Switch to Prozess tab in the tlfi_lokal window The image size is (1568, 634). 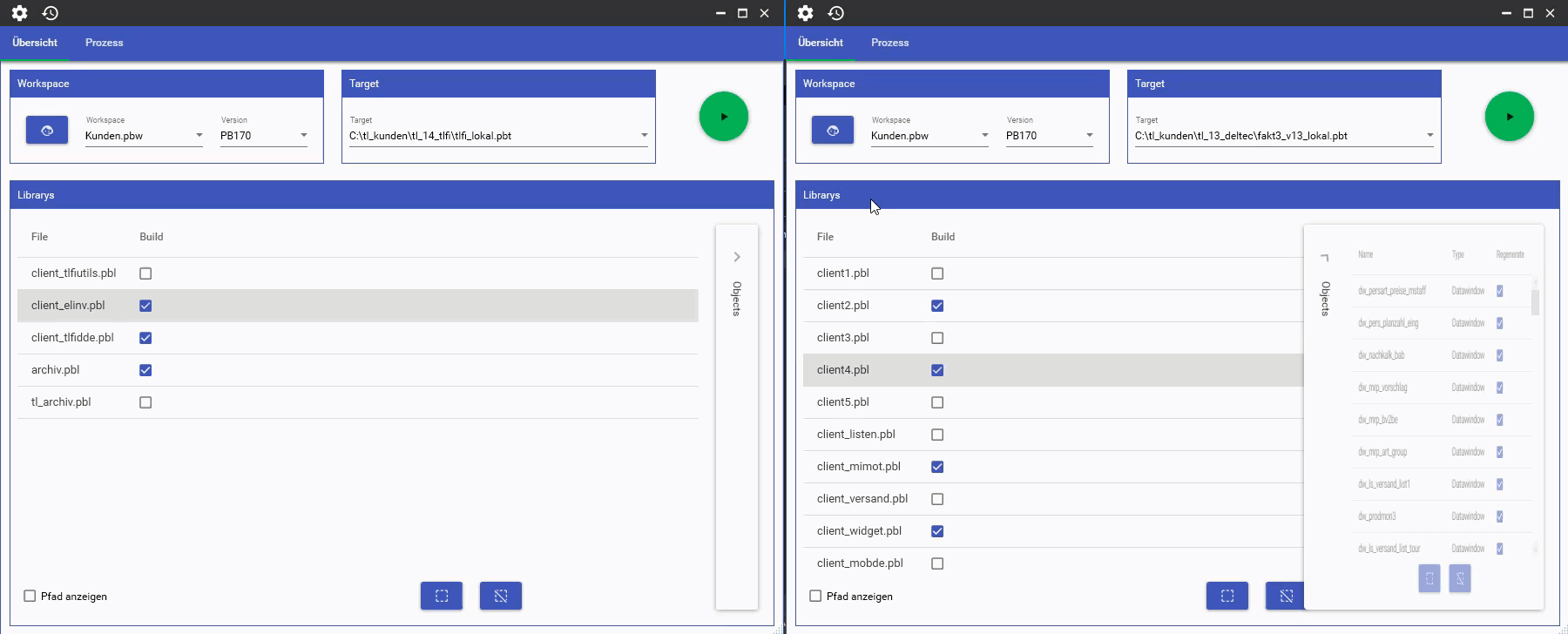click(x=104, y=43)
